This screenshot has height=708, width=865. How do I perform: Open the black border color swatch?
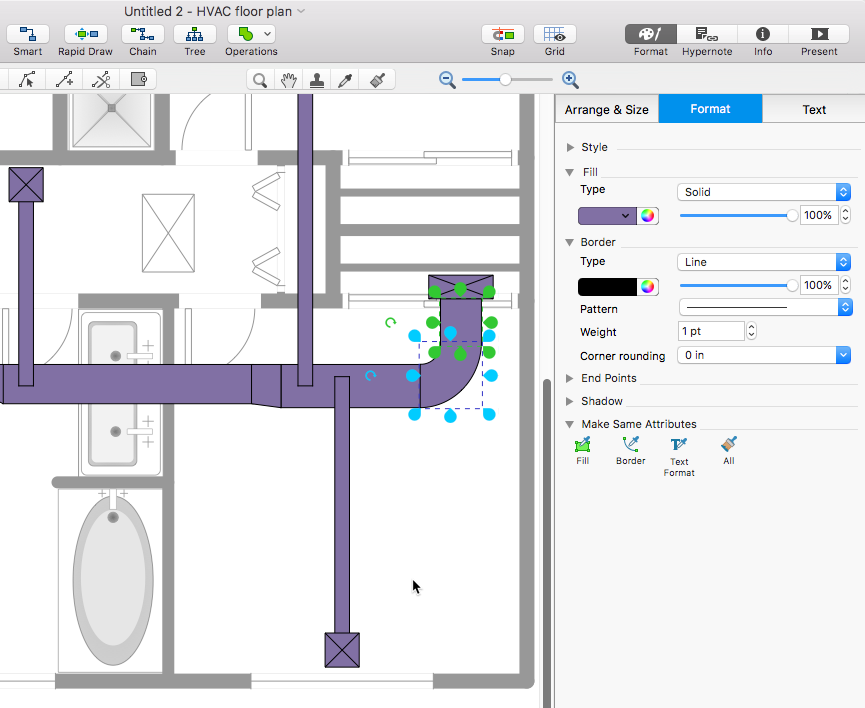pos(607,287)
